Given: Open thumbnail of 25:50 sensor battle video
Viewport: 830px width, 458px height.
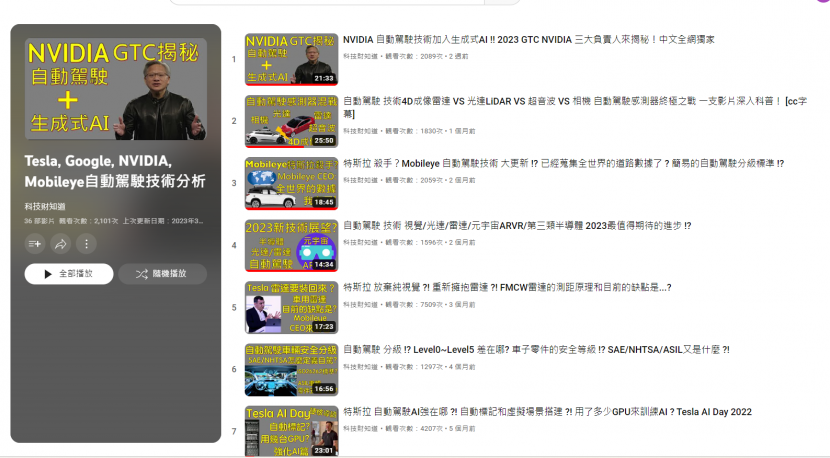Looking at the screenshot, I should click(291, 121).
